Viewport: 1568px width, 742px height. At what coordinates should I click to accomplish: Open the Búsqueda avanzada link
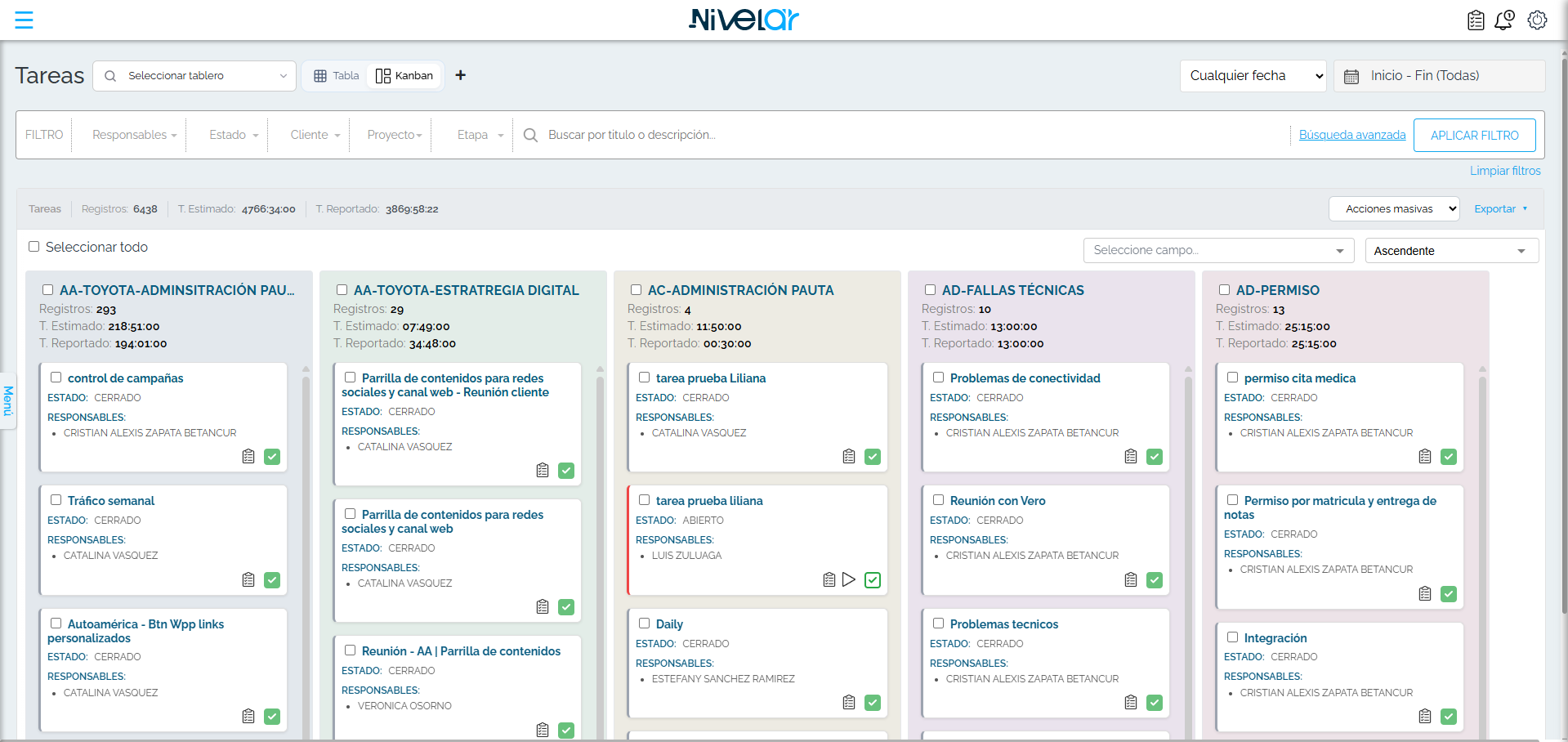[x=1352, y=135]
